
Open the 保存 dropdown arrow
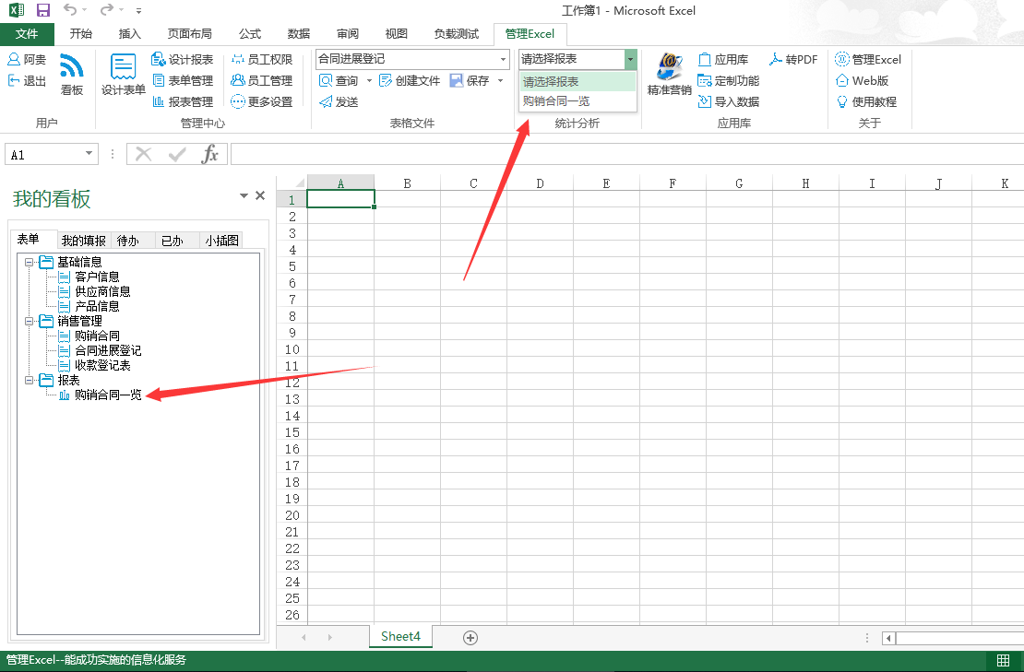click(500, 80)
